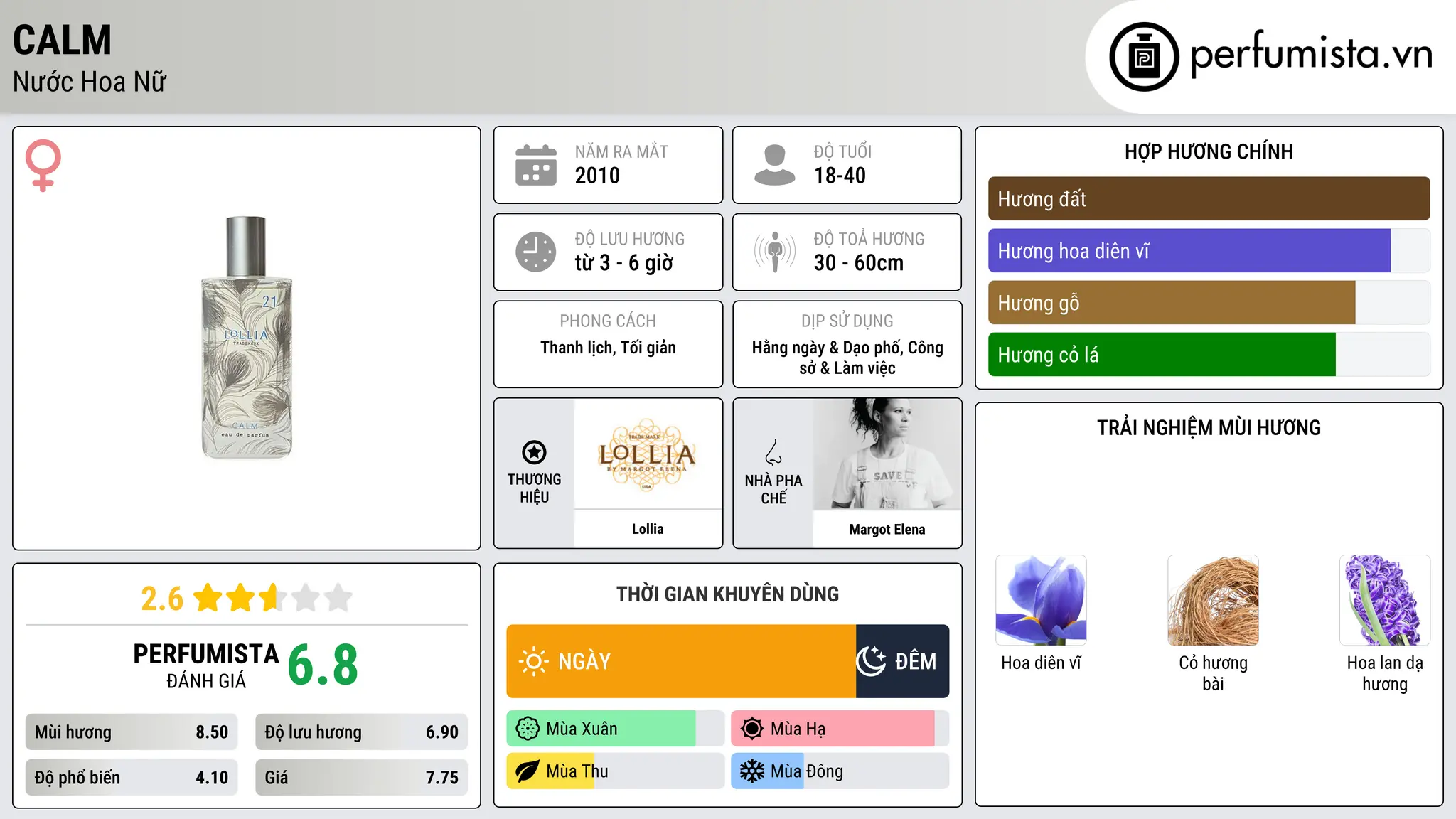Click the style text Thanh lịch, Tối giản

(608, 348)
